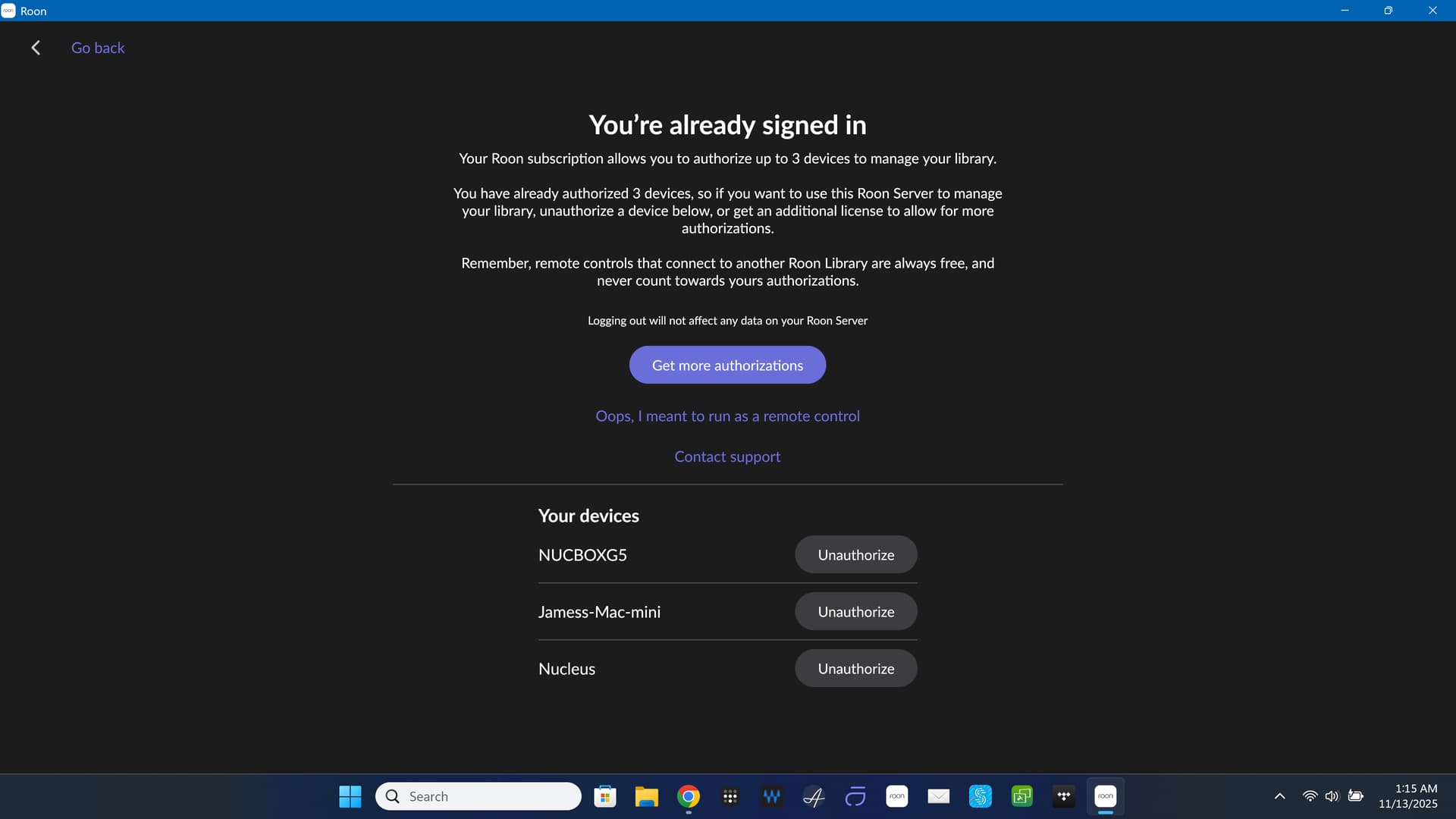Click the Waves audio taskbar icon
This screenshot has width=1456, height=819.
[771, 796]
